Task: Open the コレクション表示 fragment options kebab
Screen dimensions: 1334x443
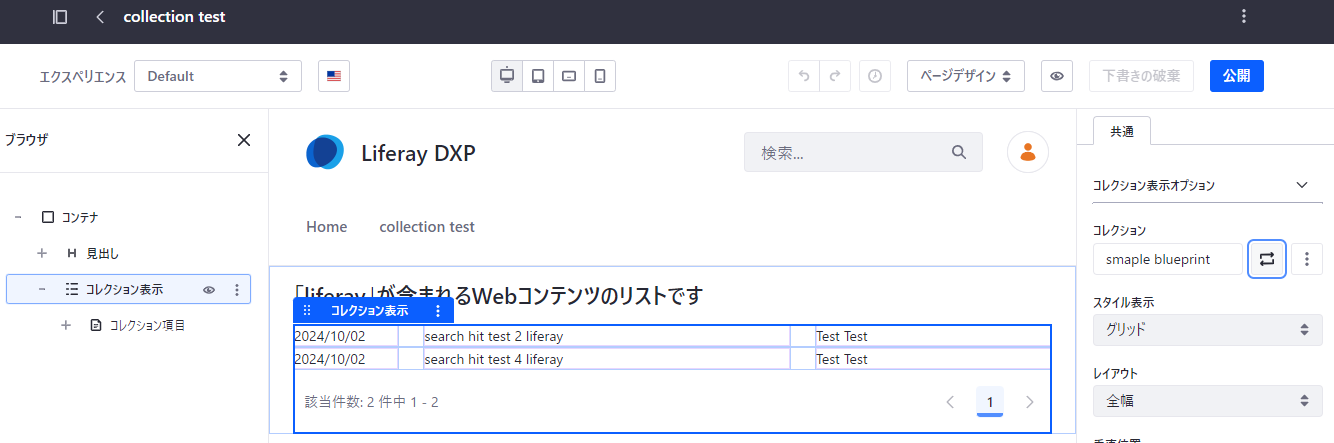Action: coord(438,311)
